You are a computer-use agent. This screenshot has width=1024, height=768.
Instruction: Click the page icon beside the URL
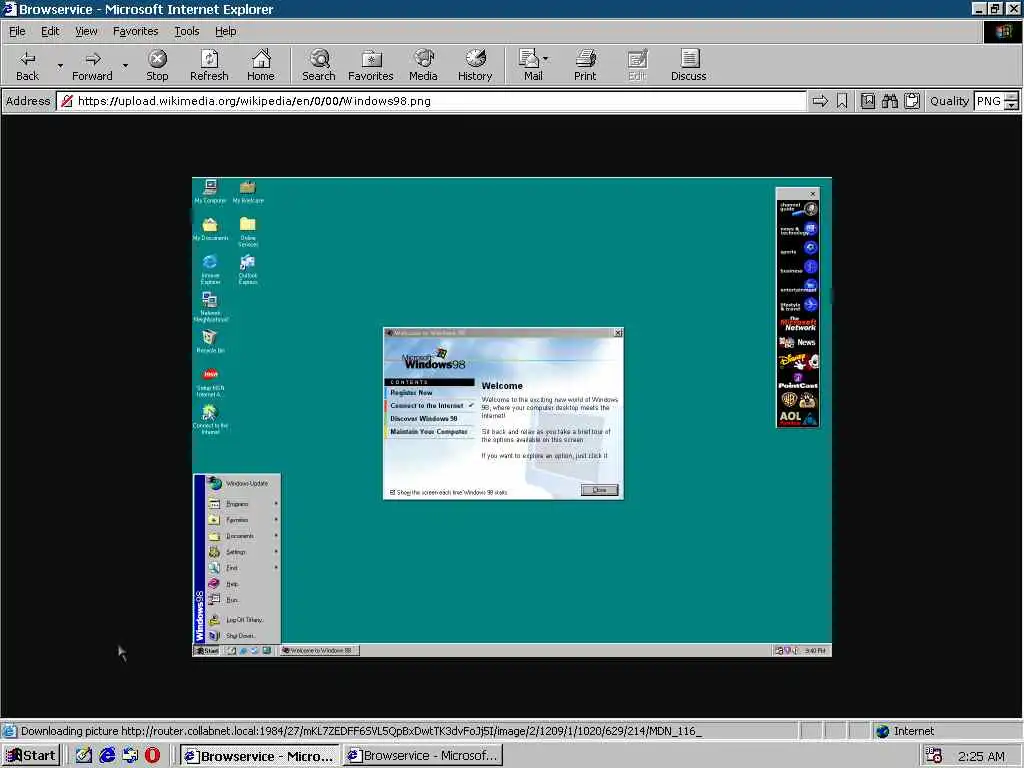66,101
